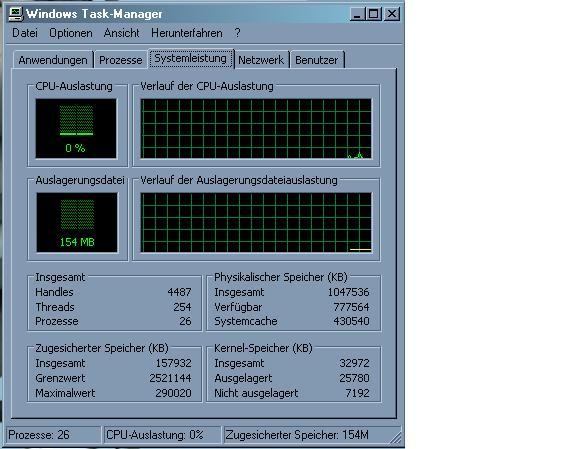Image resolution: width=576 pixels, height=449 pixels.
Task: Click the Task-Manager title bar icon
Action: pyautogui.click(x=16, y=14)
